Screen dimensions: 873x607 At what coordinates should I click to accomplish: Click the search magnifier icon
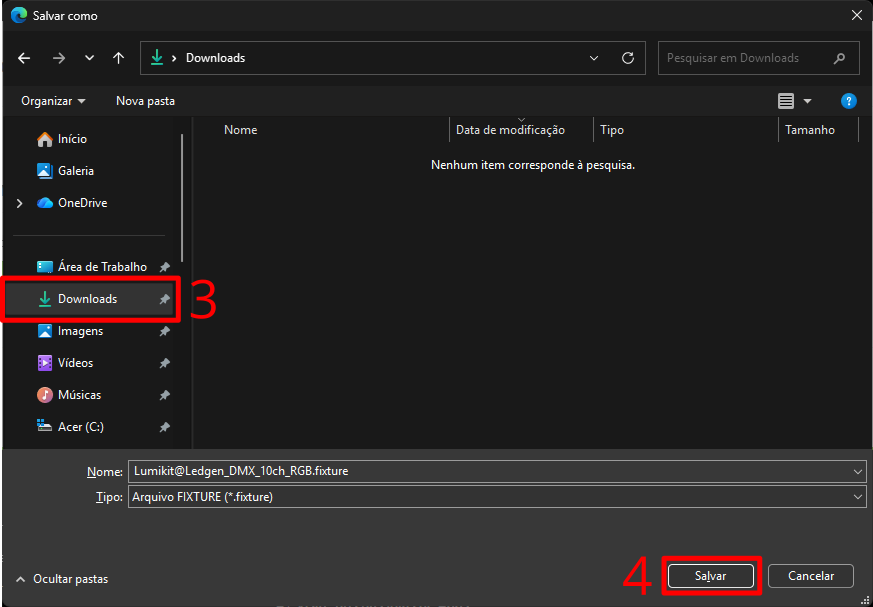point(839,58)
